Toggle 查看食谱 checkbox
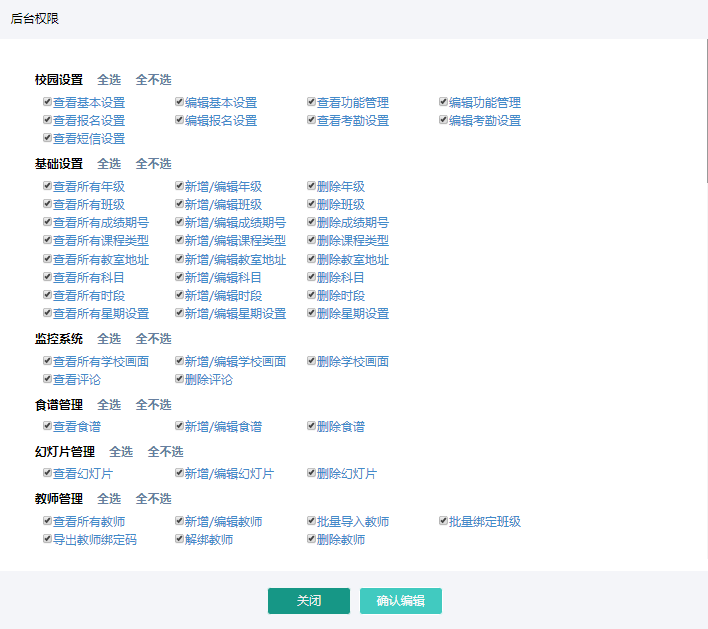This screenshot has height=629, width=708. click(x=47, y=426)
